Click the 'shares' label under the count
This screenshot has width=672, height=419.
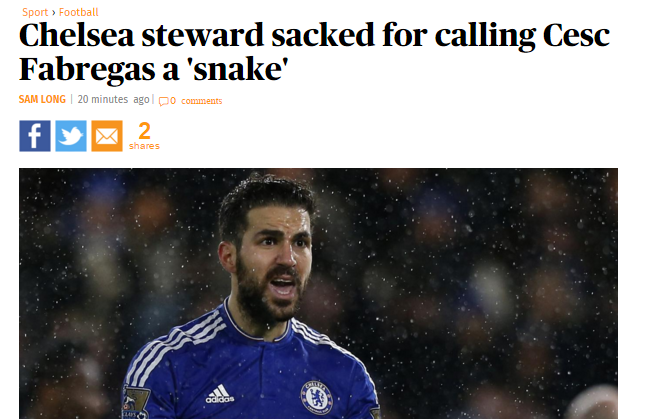click(x=144, y=146)
